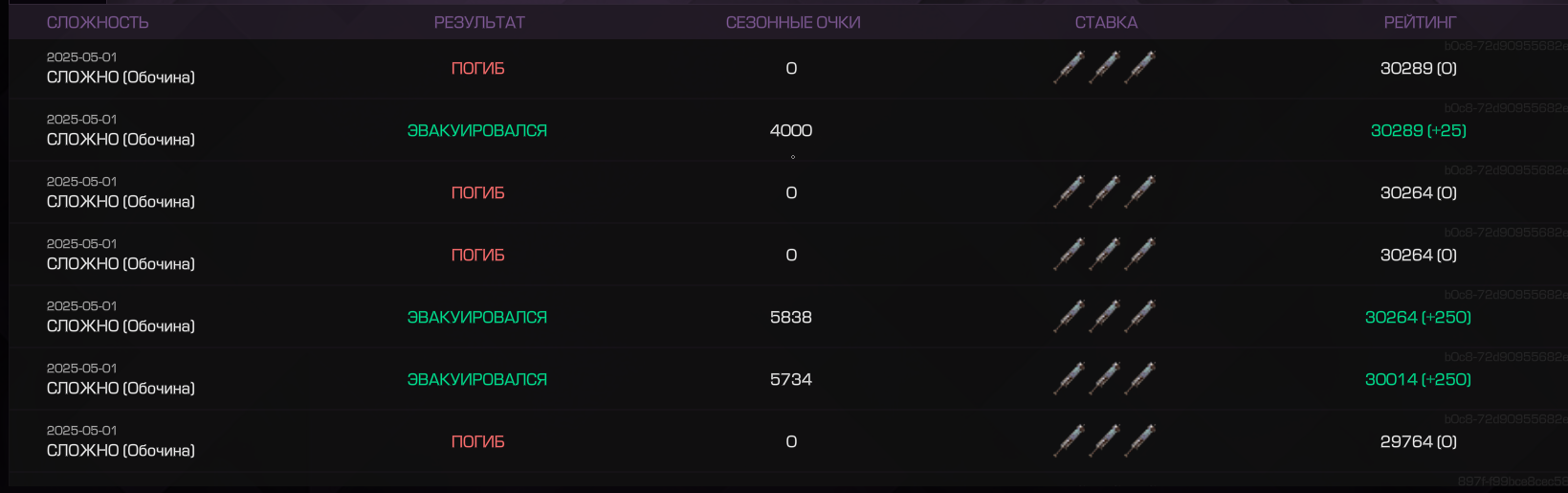Select the rating value 30264 (+250)
1568x493 pixels.
pos(1418,317)
